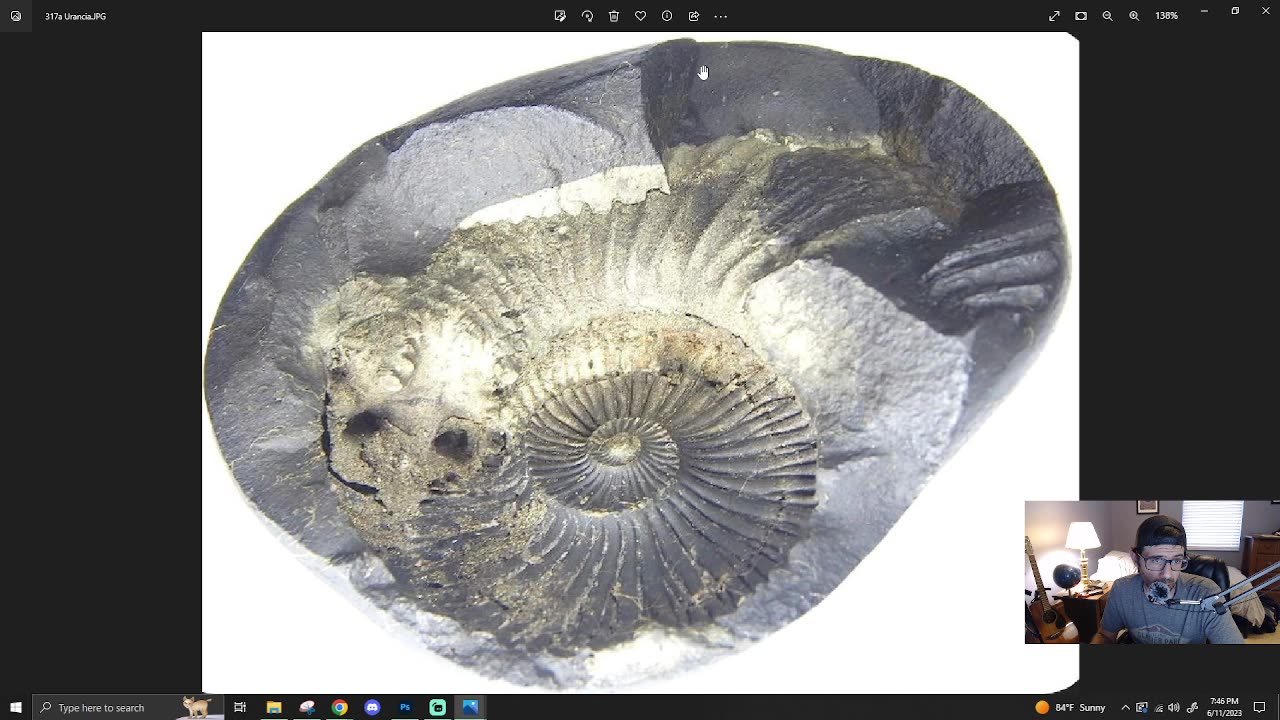Image resolution: width=1280 pixels, height=720 pixels.
Task: Add photo to favorites with the heart icon
Action: point(640,16)
